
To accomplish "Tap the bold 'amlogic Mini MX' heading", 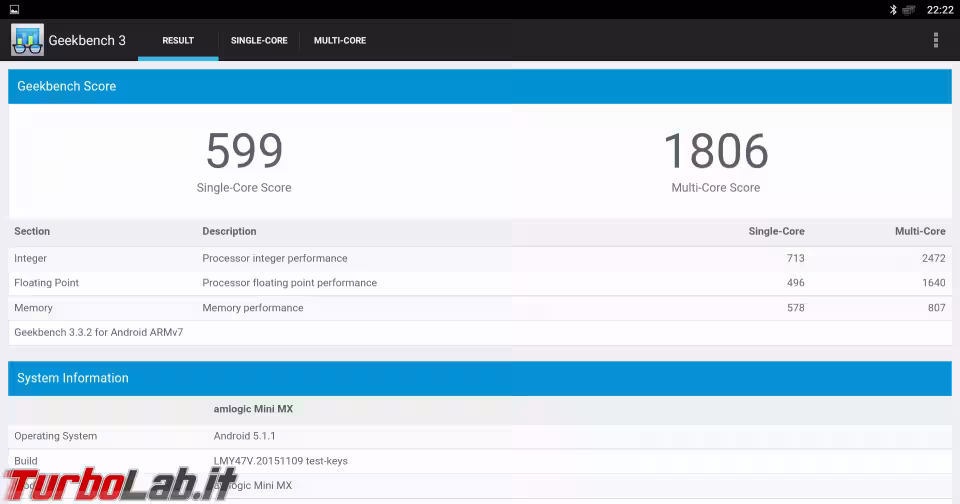I will [x=253, y=409].
